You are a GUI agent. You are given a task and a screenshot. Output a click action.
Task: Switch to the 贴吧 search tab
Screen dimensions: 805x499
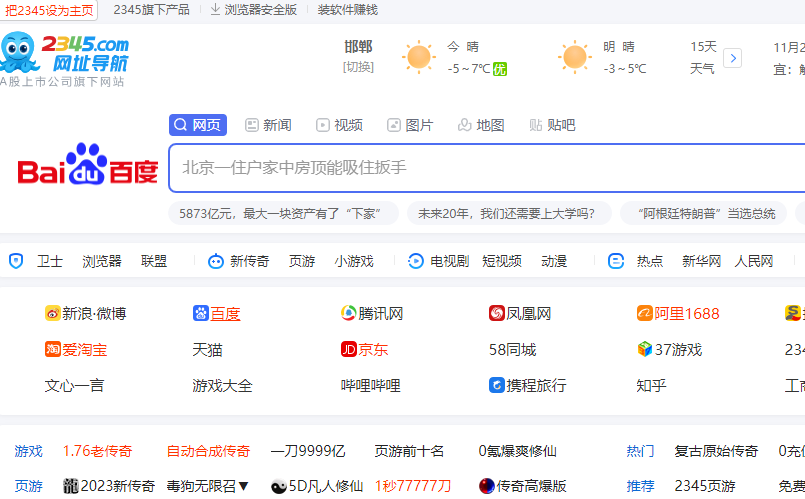552,125
